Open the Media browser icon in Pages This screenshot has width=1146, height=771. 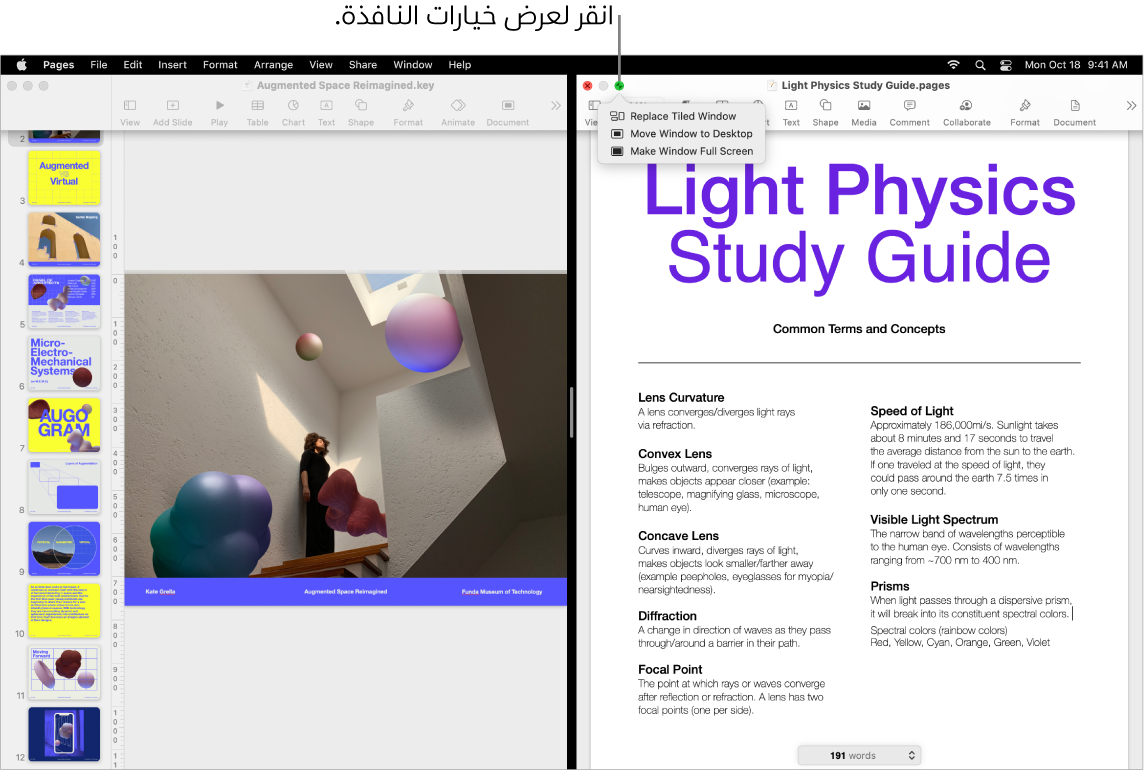[863, 108]
